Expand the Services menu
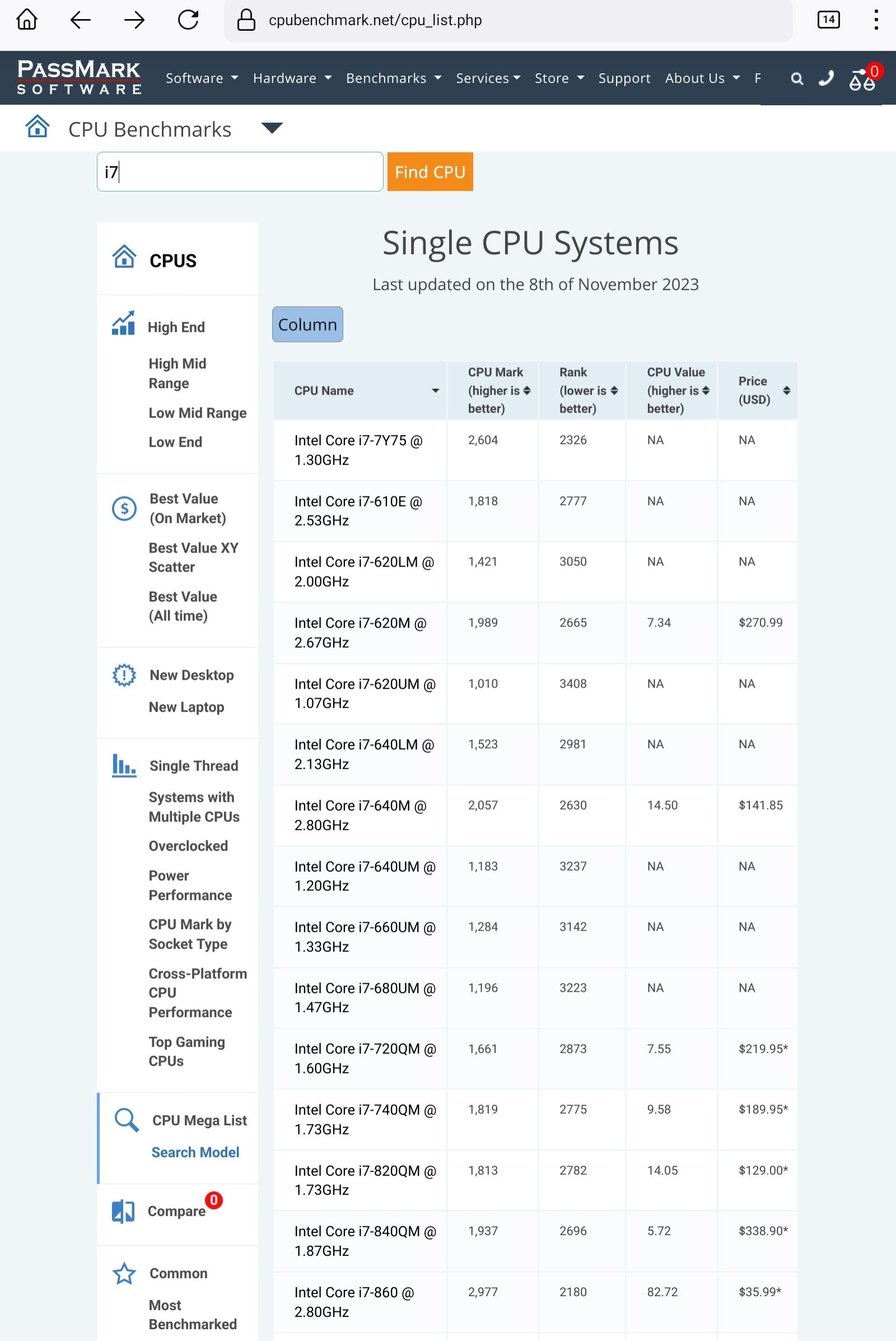 coord(488,78)
